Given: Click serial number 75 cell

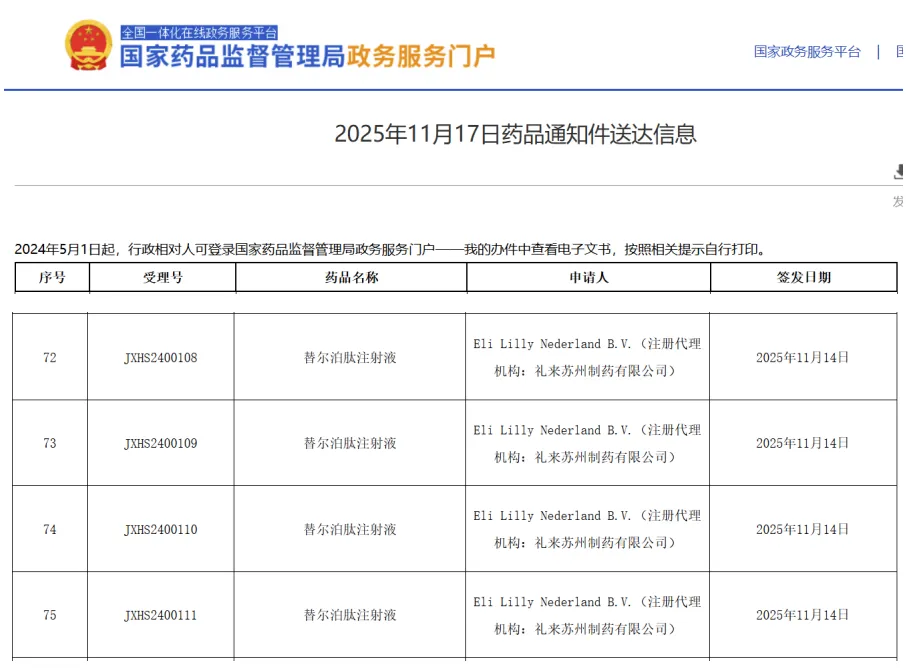Looking at the screenshot, I should [50, 615].
